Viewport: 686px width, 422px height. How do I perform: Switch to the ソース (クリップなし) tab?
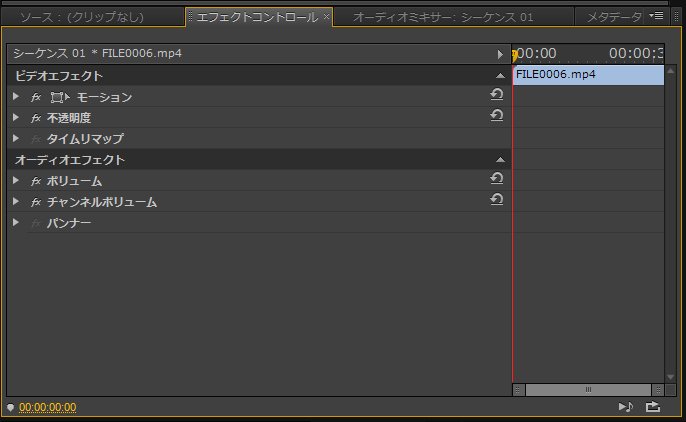(x=82, y=17)
